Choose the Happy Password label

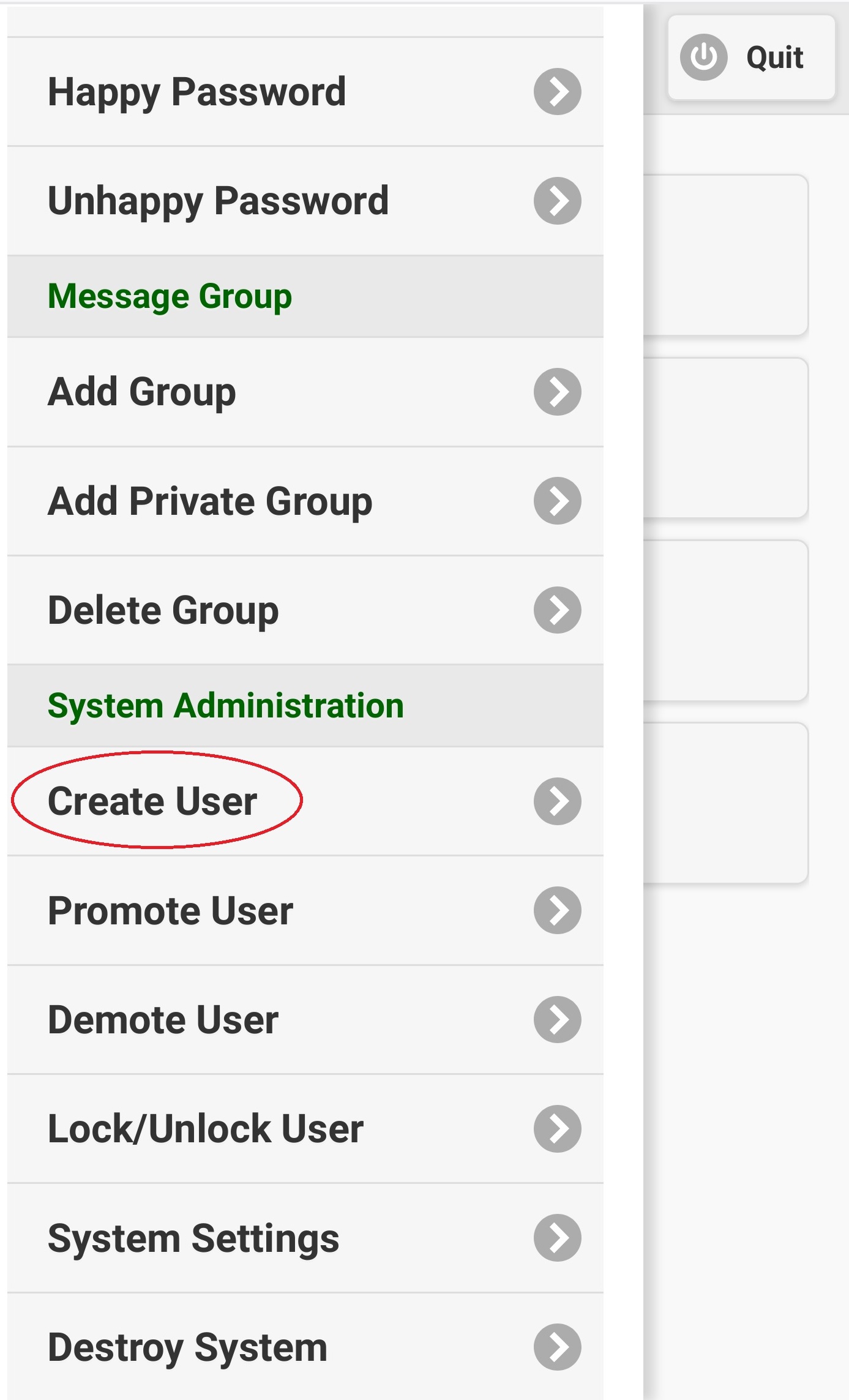(x=197, y=92)
